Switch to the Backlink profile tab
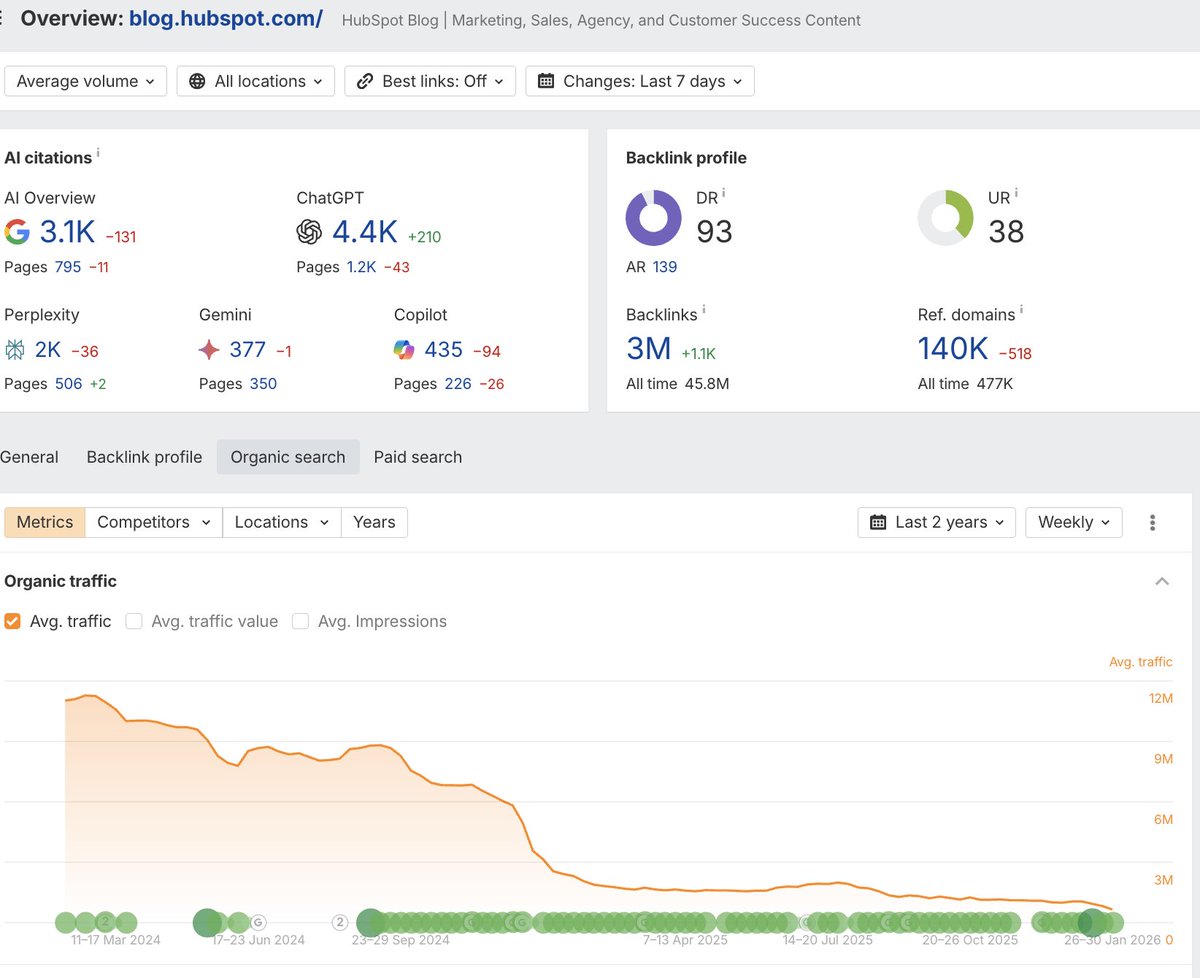Screen dimensions: 1200x978 pos(144,457)
